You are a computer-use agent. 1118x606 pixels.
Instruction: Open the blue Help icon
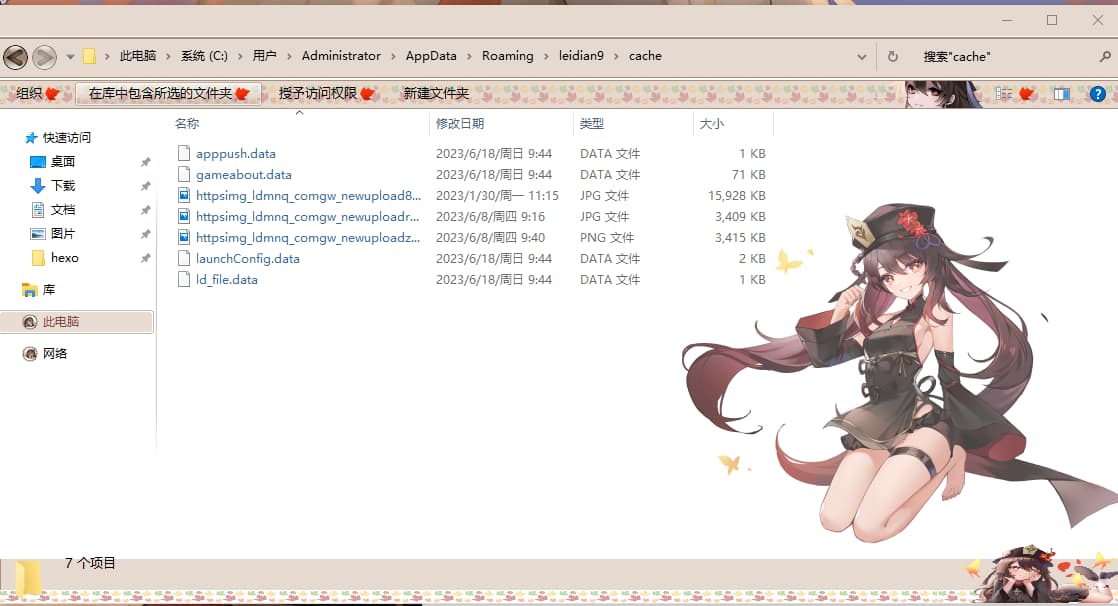click(1097, 93)
